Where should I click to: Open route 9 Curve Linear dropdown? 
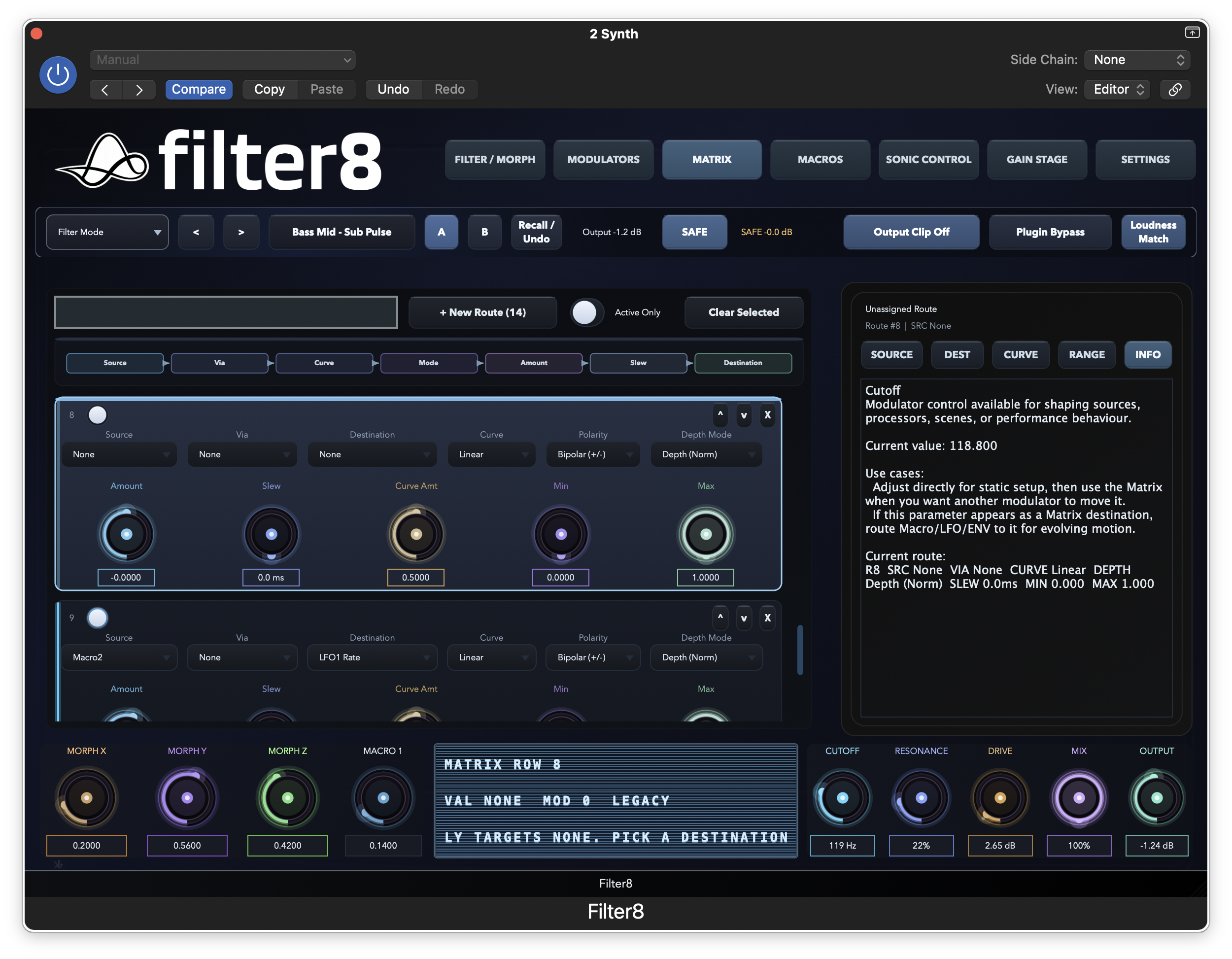click(x=491, y=658)
